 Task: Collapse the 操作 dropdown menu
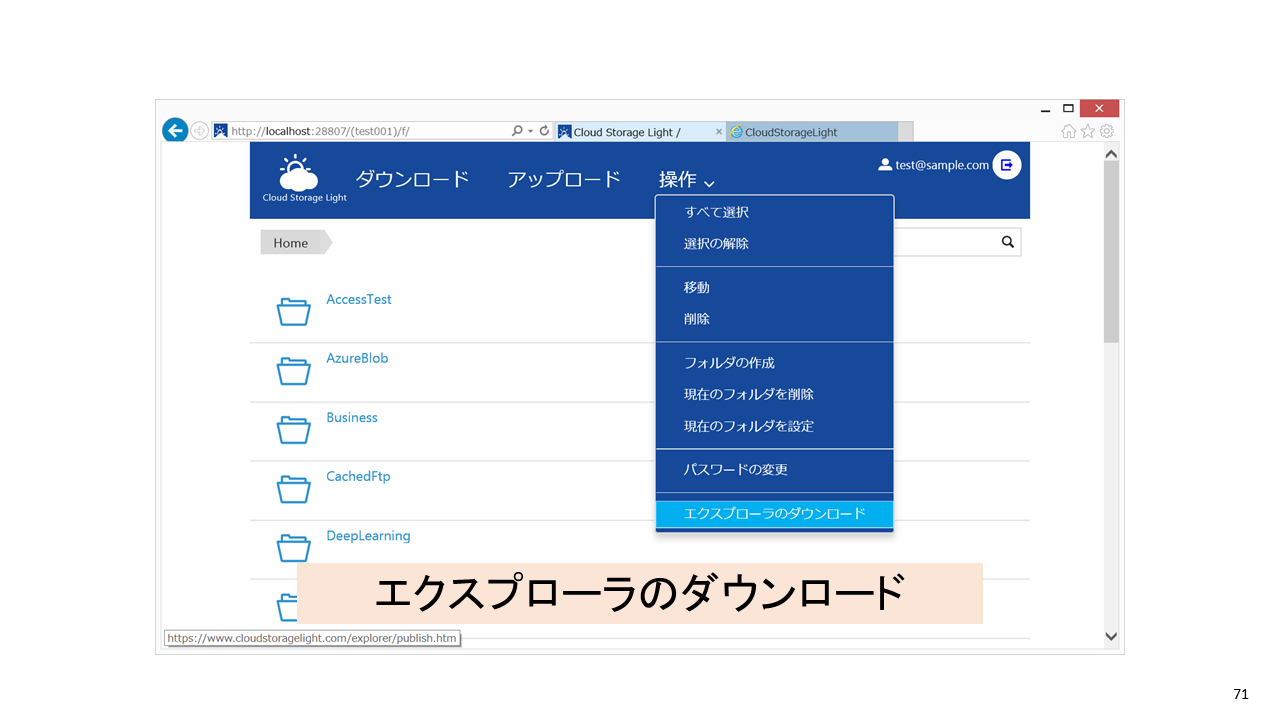click(686, 180)
